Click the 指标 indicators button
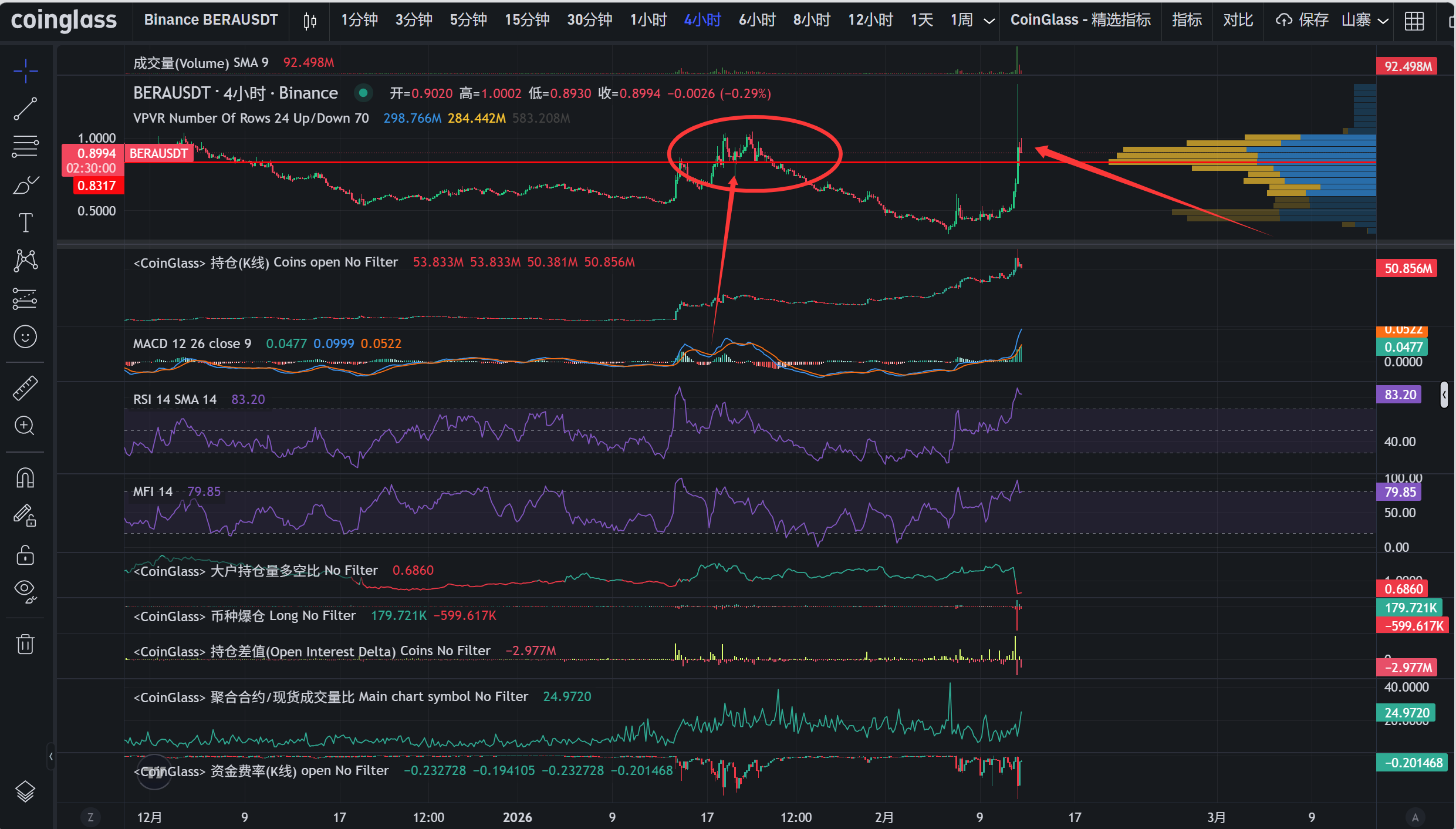Image resolution: width=1456 pixels, height=829 pixels. click(x=1186, y=21)
